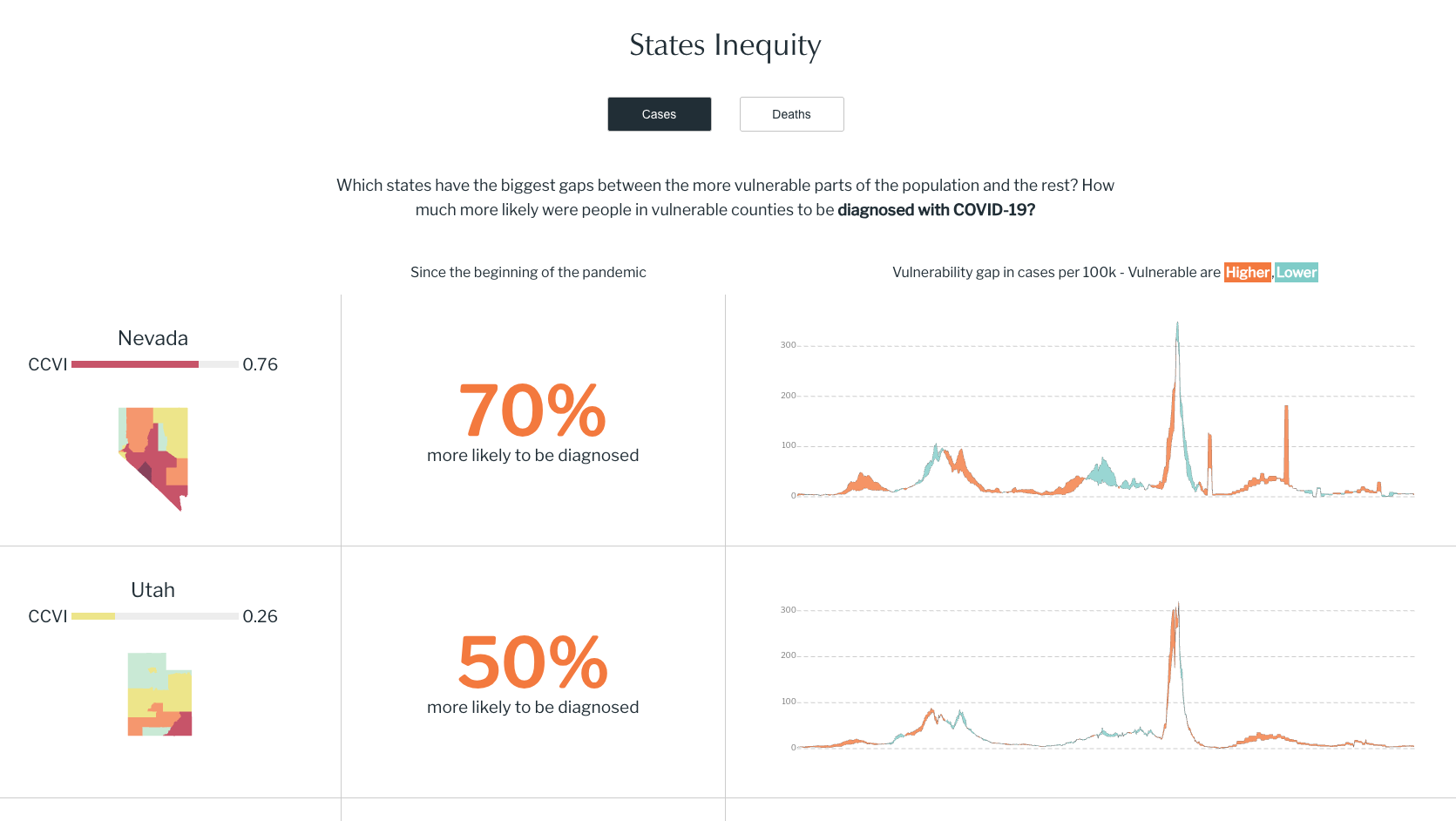Click the tallest peak in Nevada chart

click(1177, 326)
